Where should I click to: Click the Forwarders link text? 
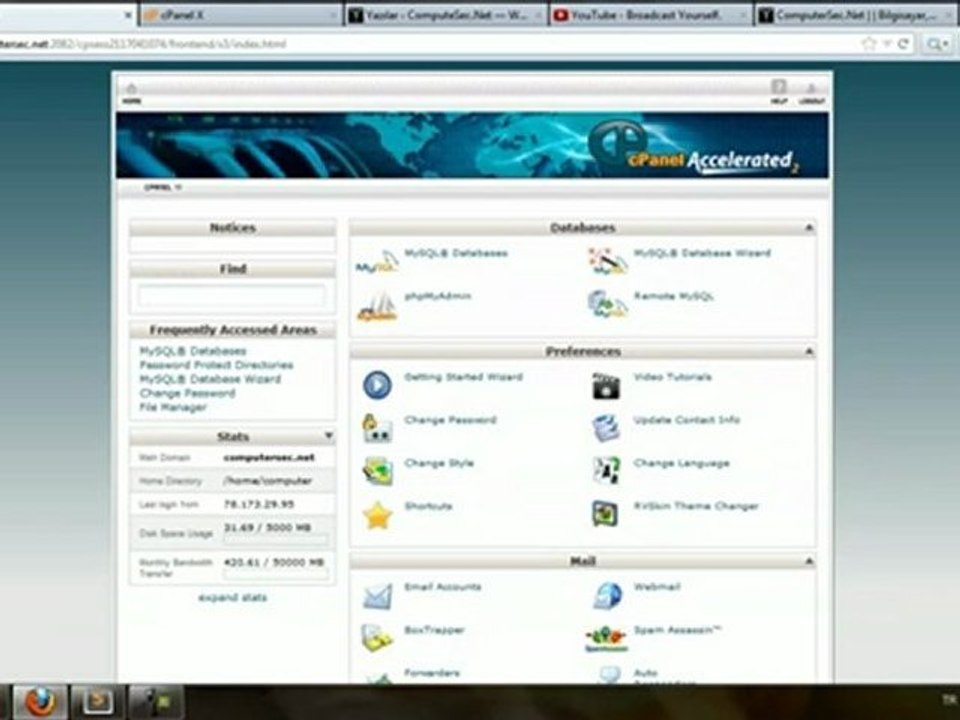432,673
